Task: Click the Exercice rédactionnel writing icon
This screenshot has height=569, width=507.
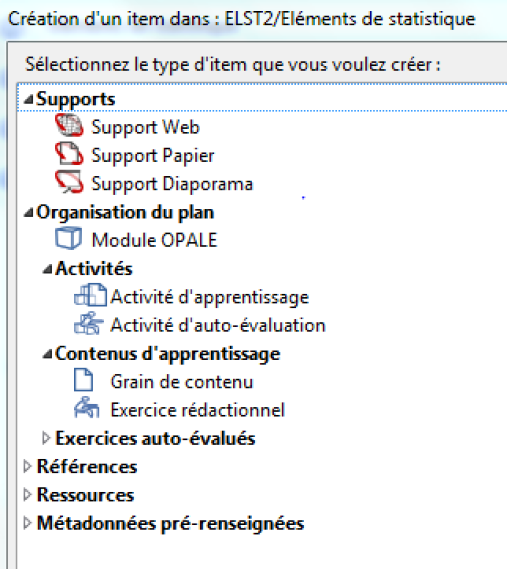Action: pos(86,408)
